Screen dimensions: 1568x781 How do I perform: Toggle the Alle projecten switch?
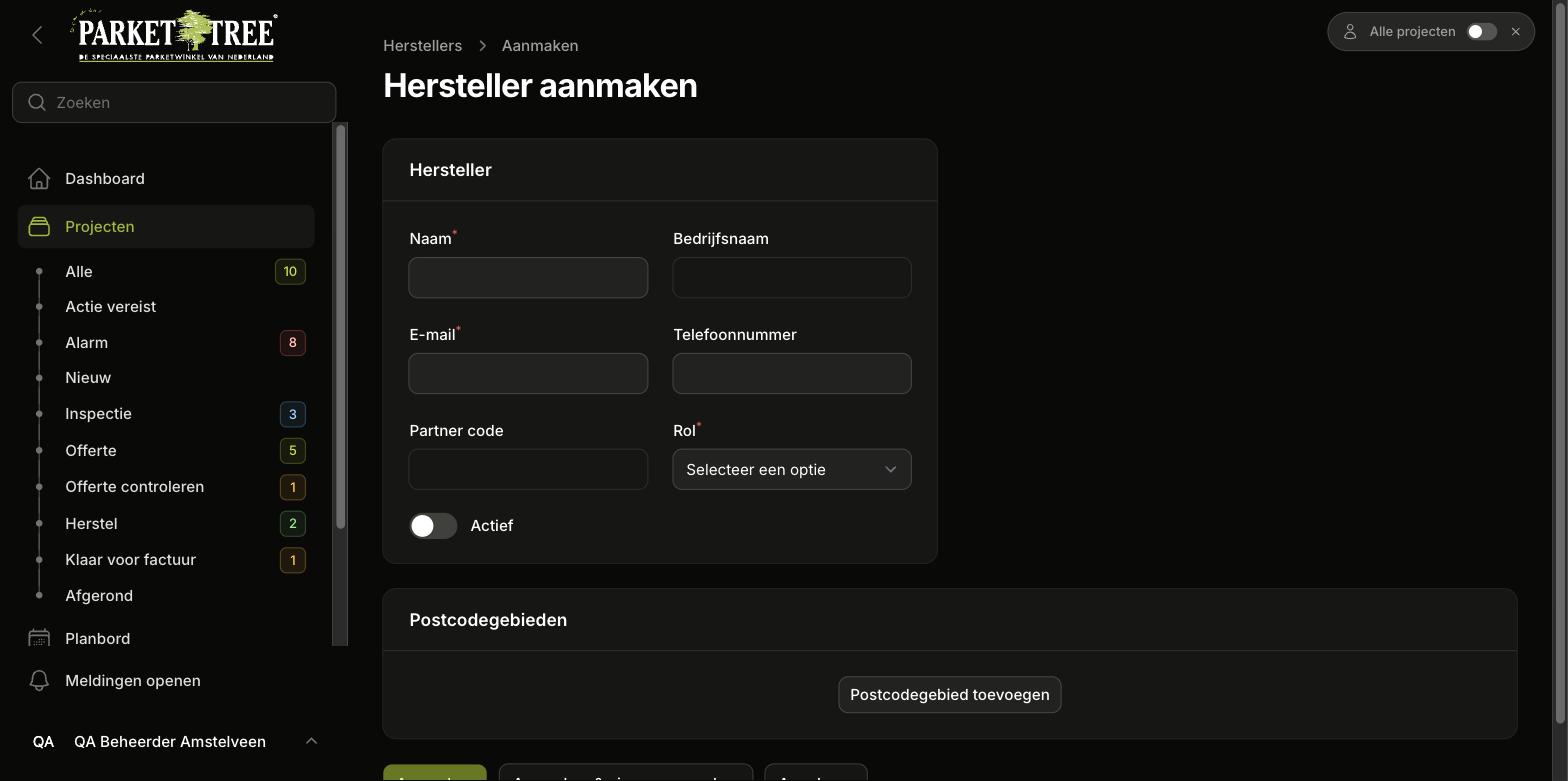coord(1481,31)
